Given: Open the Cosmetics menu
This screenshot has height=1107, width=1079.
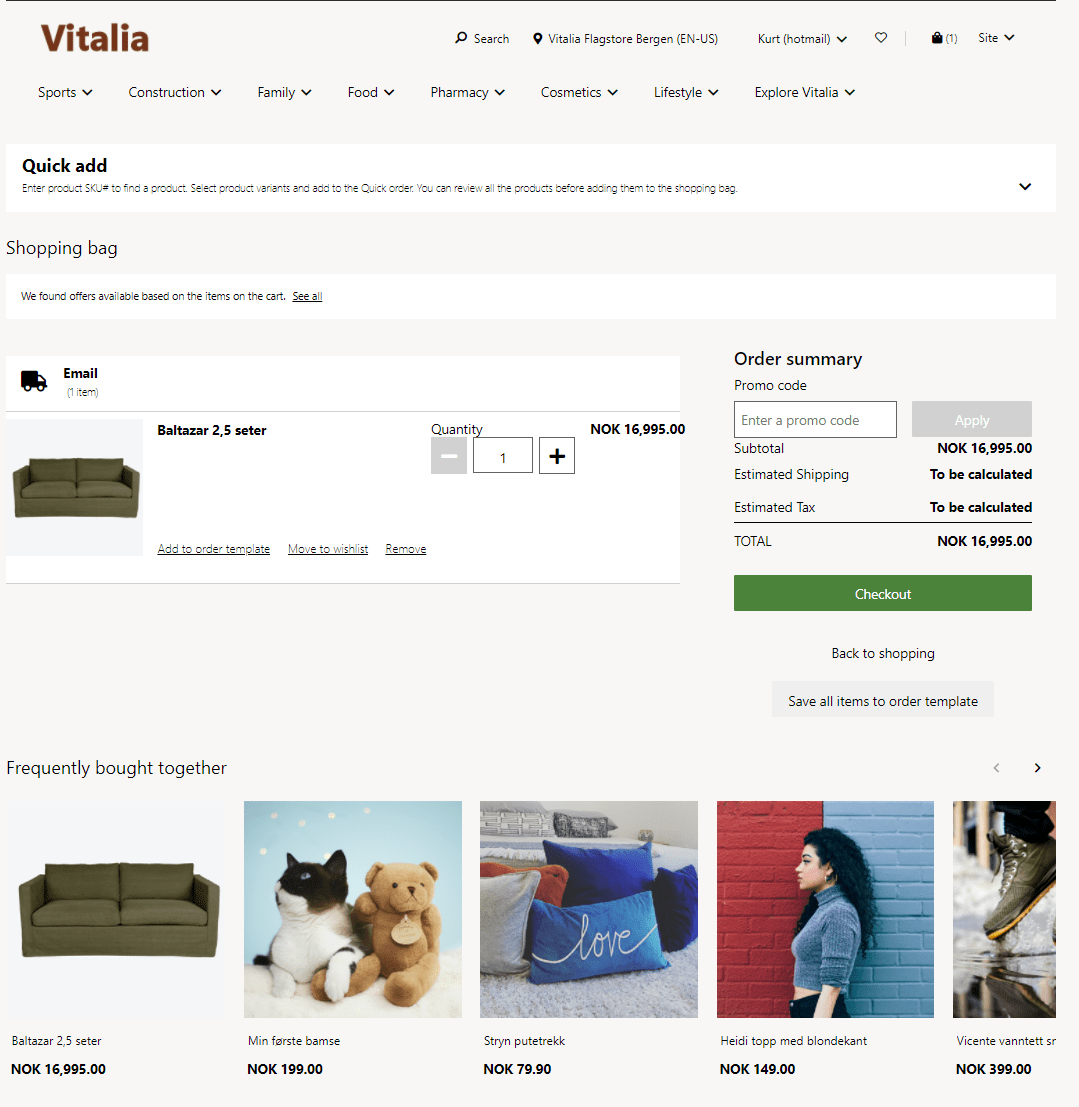Looking at the screenshot, I should coord(579,92).
